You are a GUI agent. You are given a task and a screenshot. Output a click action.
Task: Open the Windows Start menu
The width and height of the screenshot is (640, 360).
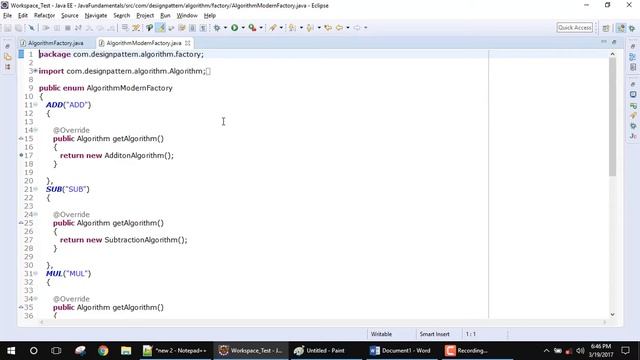click(x=11, y=351)
